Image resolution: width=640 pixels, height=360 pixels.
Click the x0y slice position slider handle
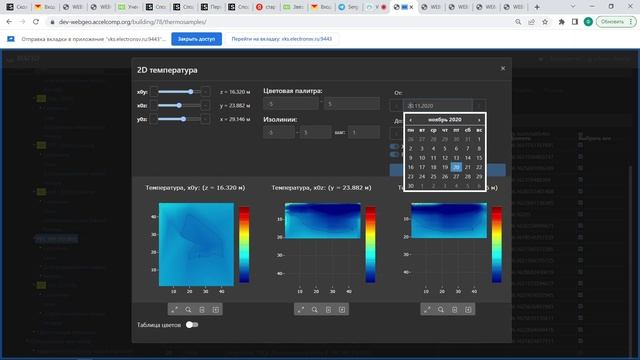(191, 92)
